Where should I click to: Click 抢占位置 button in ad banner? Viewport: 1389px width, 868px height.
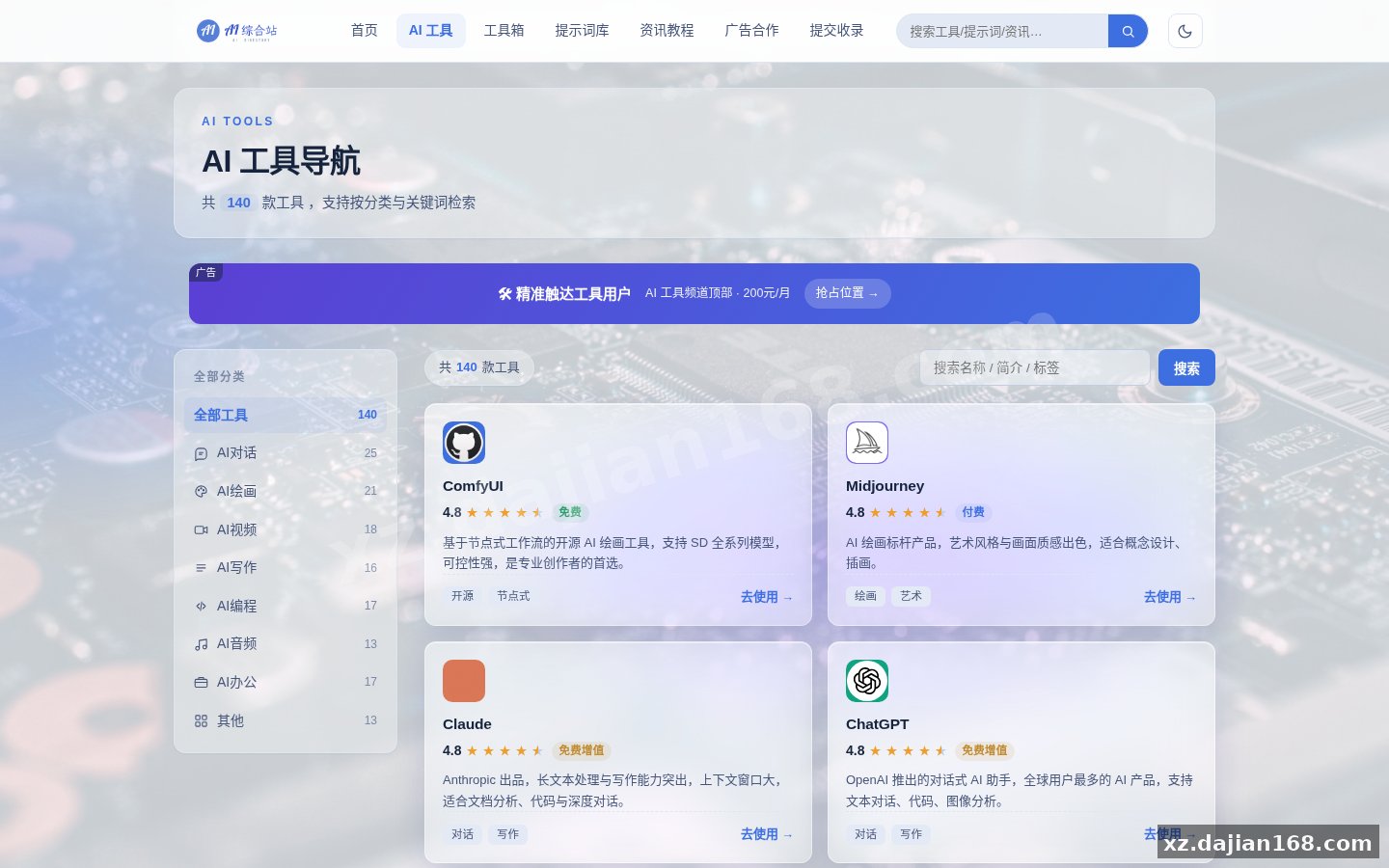pyautogui.click(x=847, y=293)
